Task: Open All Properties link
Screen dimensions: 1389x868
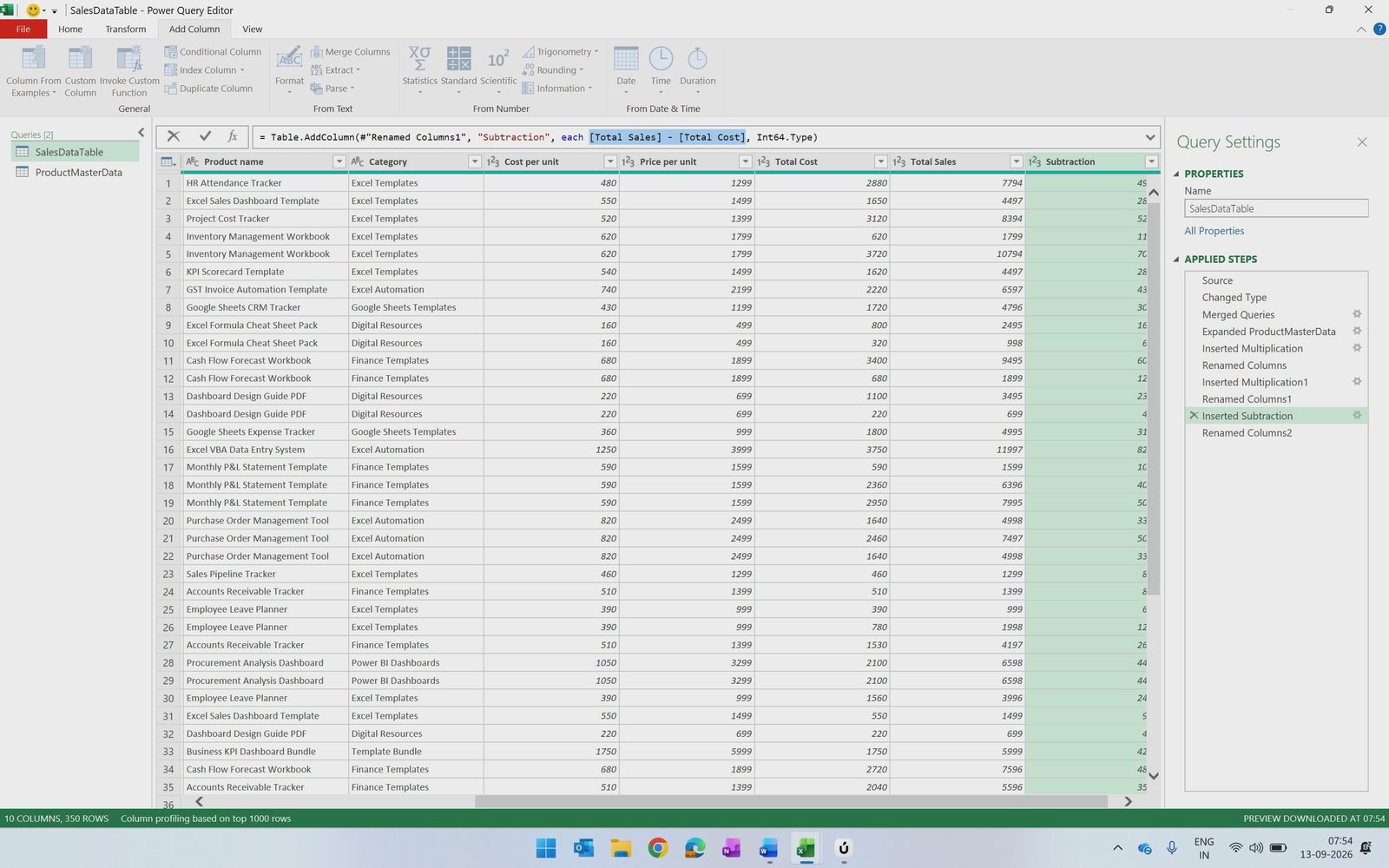Action: point(1214,231)
